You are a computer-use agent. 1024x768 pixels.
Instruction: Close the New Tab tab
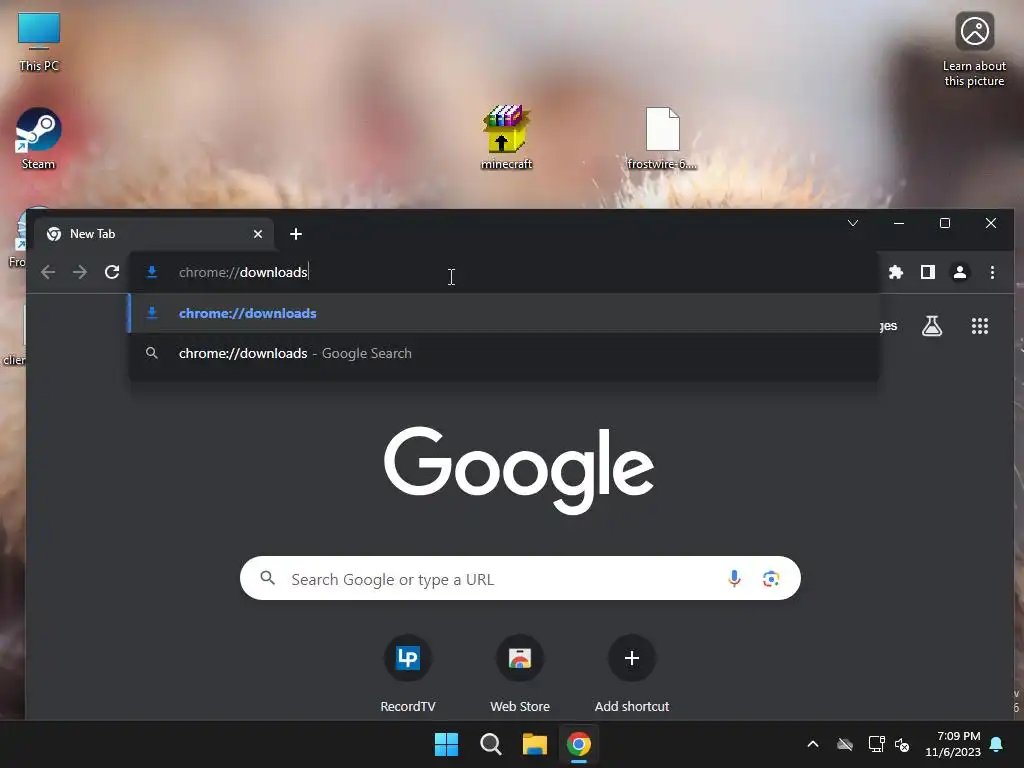258,234
